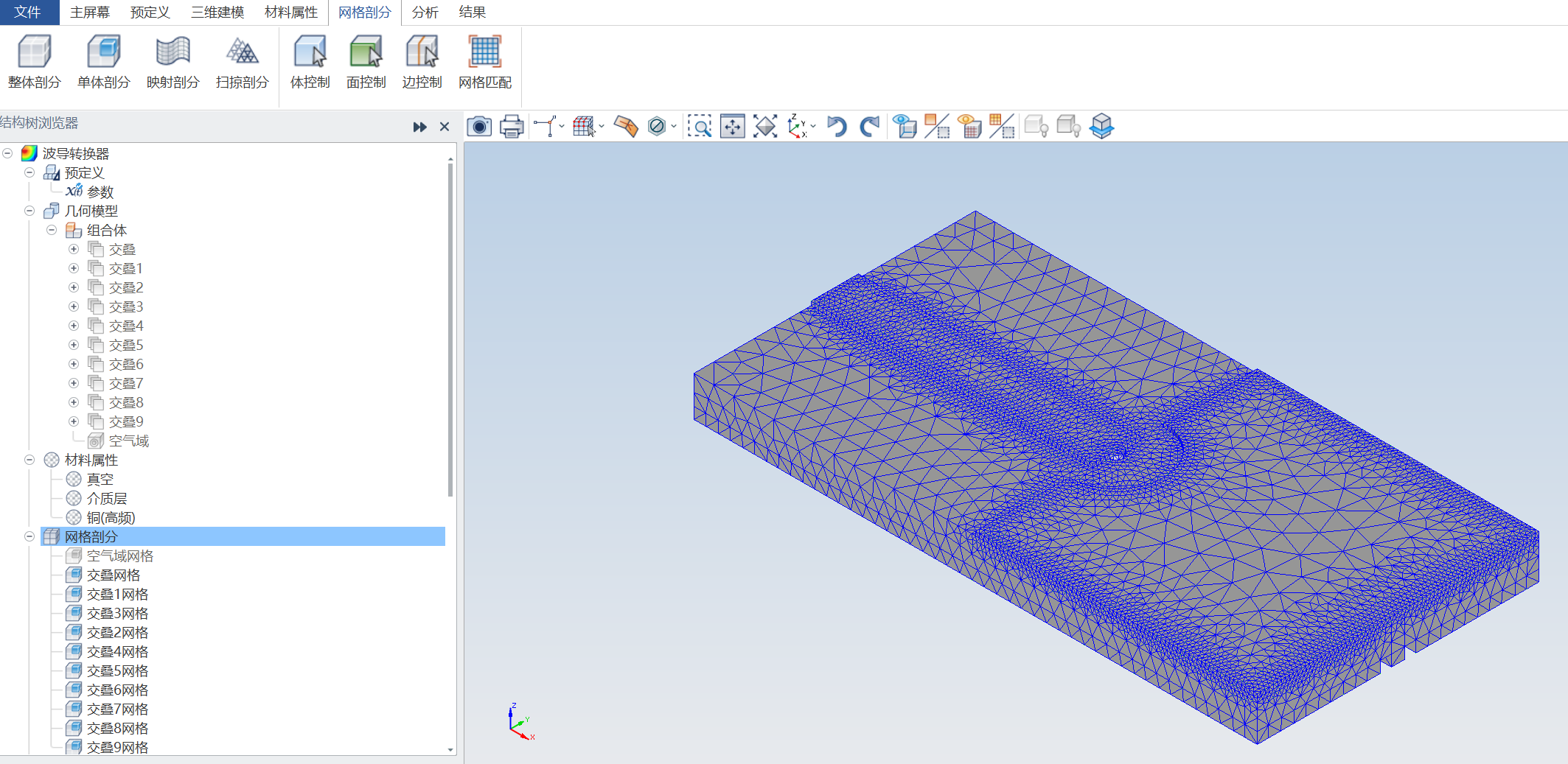1568x764 pixels.
Task: Open the 文件 menu
Action: pyautogui.click(x=28, y=13)
